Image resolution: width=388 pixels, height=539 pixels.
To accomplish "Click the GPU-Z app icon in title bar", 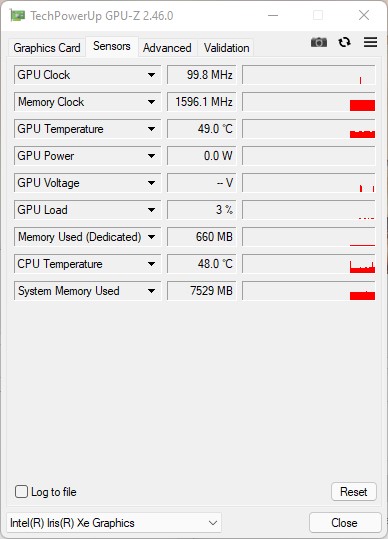I will (17, 15).
